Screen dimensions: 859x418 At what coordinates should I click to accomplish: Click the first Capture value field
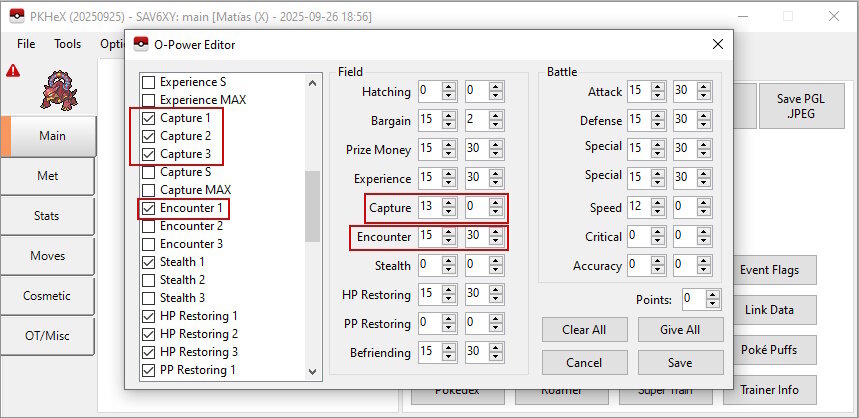(429, 209)
